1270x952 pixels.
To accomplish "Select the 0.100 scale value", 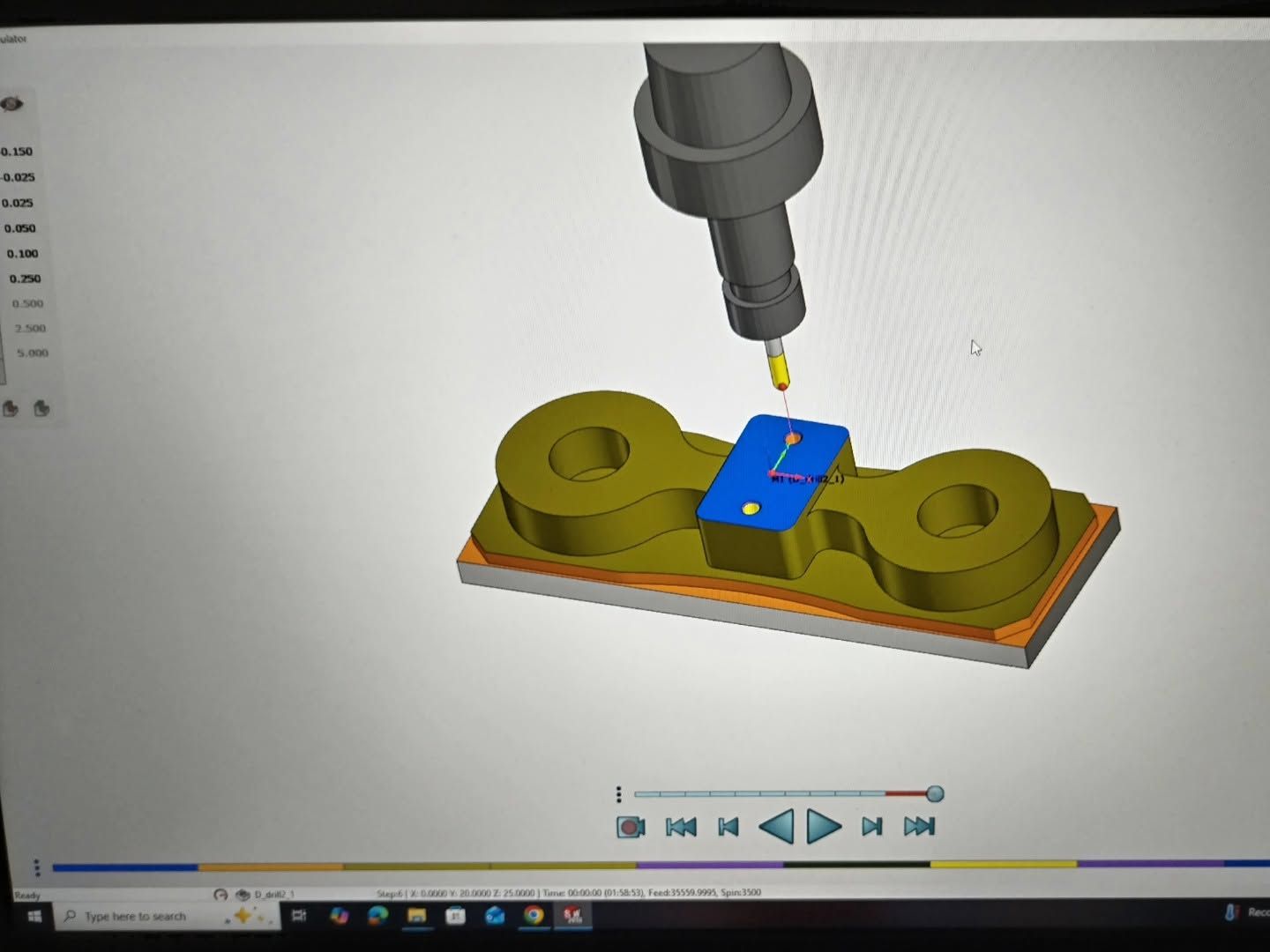I will coord(23,254).
